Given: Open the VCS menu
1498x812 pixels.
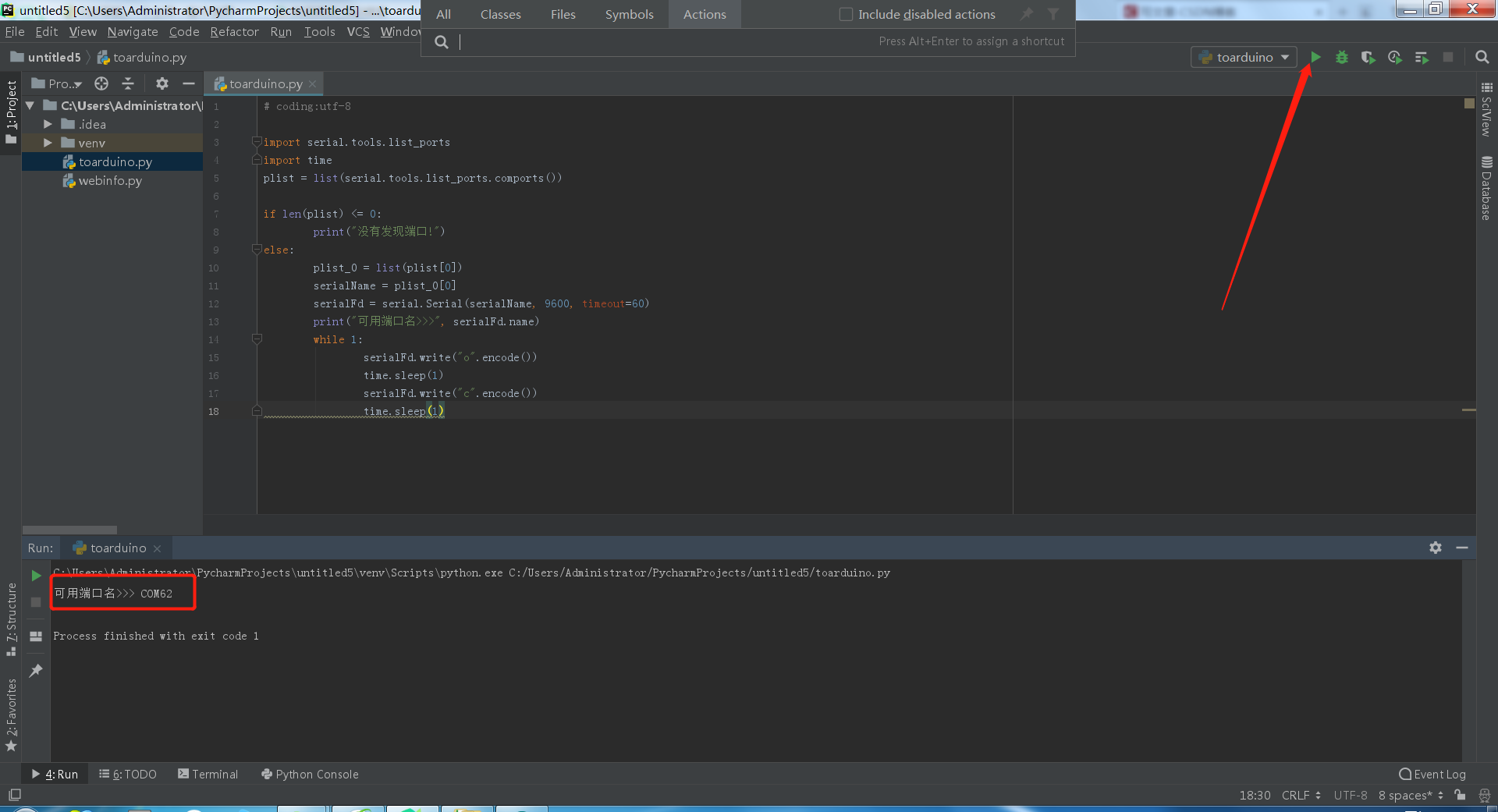Looking at the screenshot, I should [x=358, y=31].
